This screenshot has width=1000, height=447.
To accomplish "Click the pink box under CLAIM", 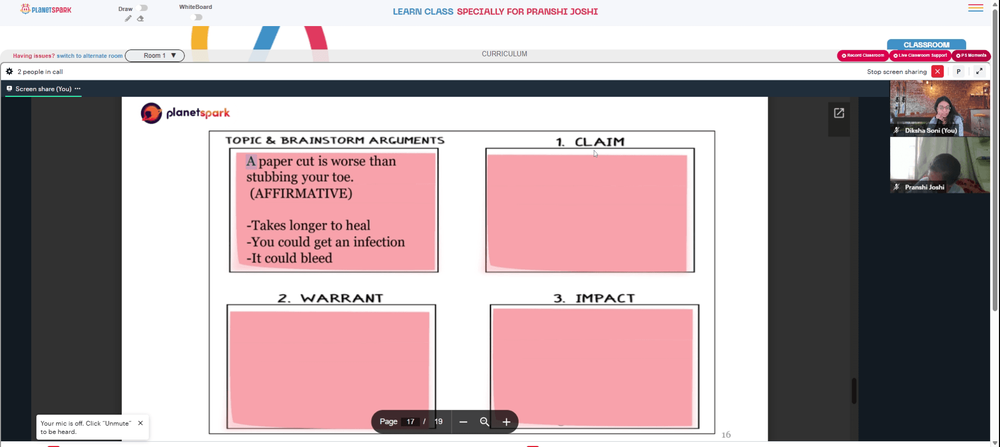I will (587, 212).
